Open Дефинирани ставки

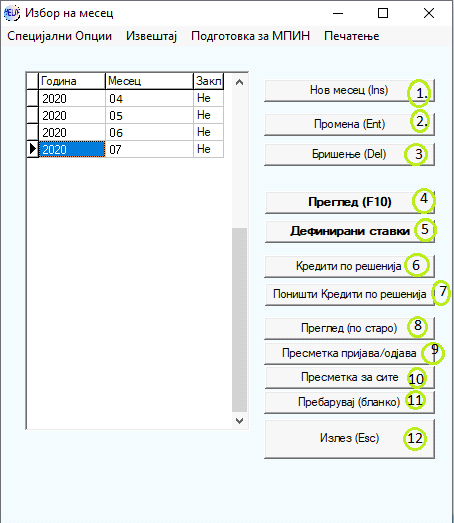click(x=350, y=231)
